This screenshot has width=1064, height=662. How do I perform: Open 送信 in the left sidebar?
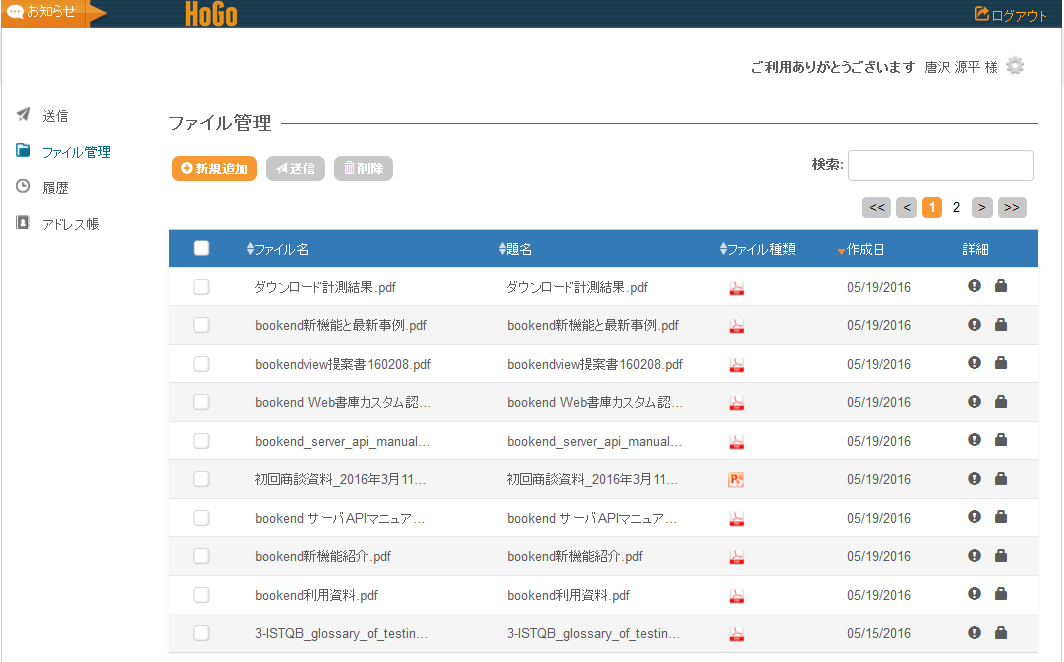point(55,116)
